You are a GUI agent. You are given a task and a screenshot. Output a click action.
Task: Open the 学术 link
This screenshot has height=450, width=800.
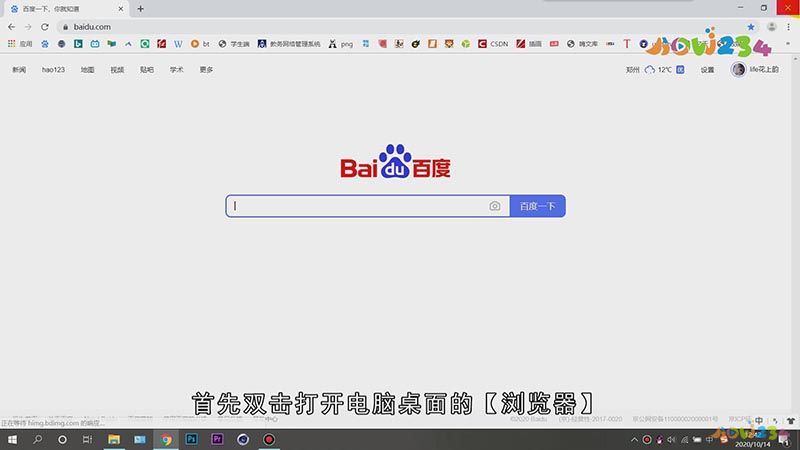pos(177,70)
